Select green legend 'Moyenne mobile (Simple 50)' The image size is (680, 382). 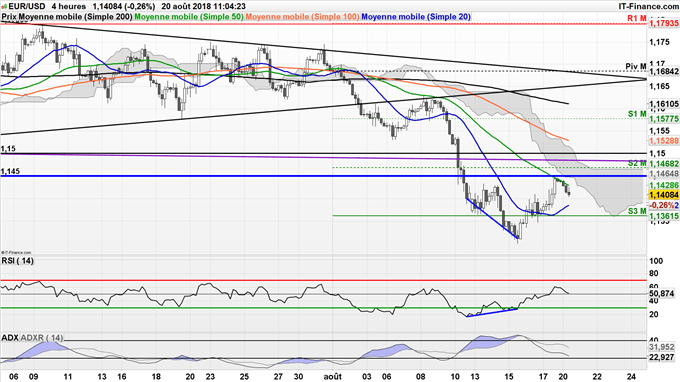[x=189, y=17]
